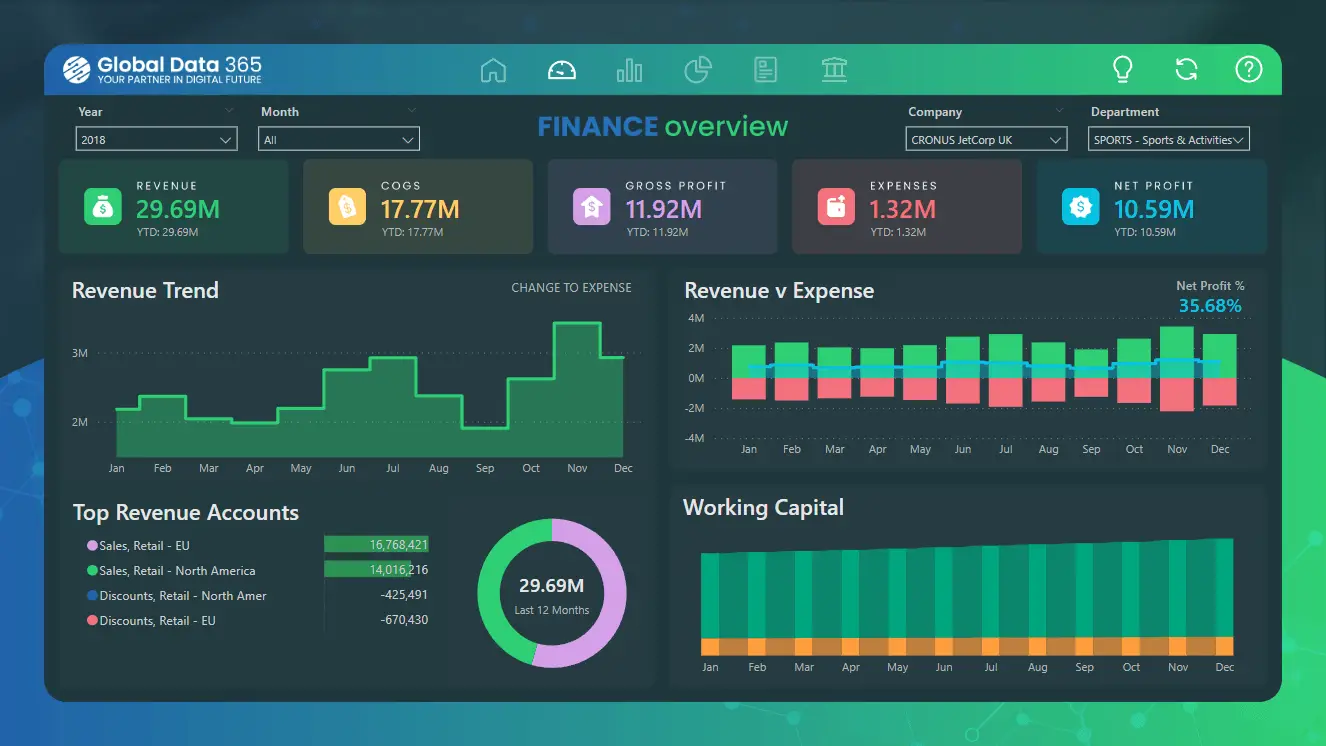
Task: Click the lightbulb insights icon
Action: coord(1123,69)
